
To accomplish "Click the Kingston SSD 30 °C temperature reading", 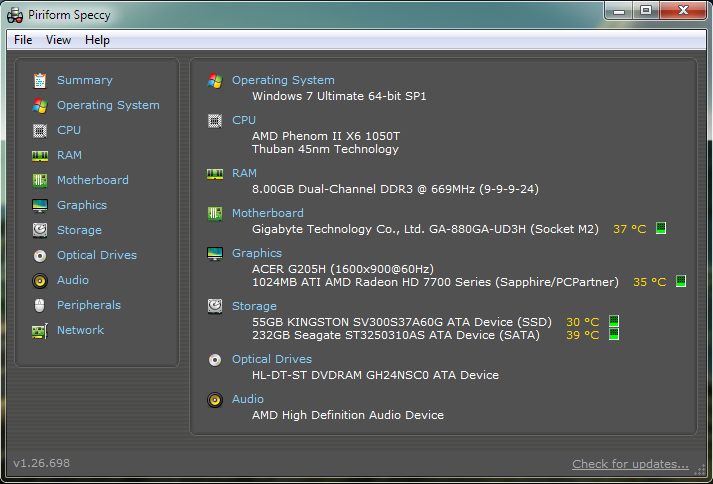I will click(x=582, y=322).
